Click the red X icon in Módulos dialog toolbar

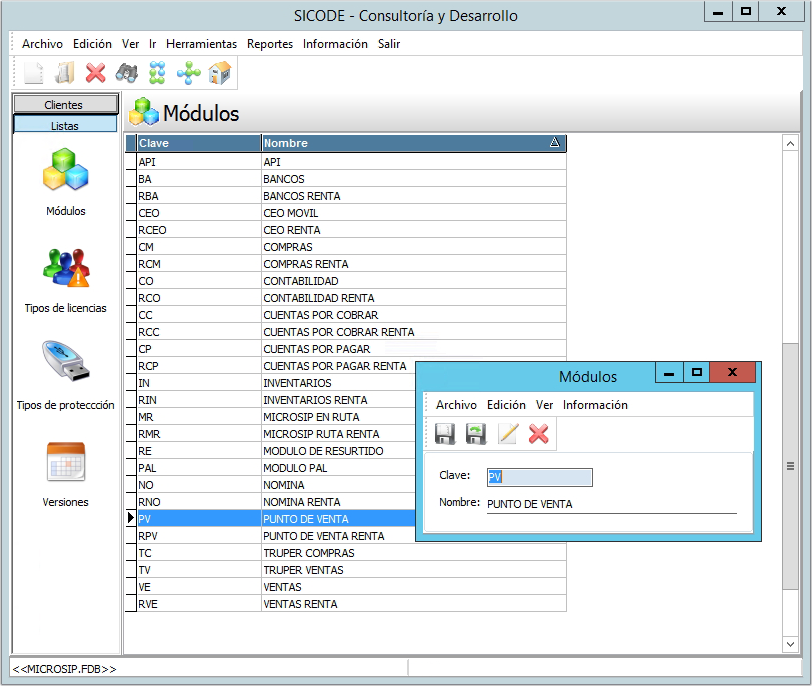[x=539, y=434]
